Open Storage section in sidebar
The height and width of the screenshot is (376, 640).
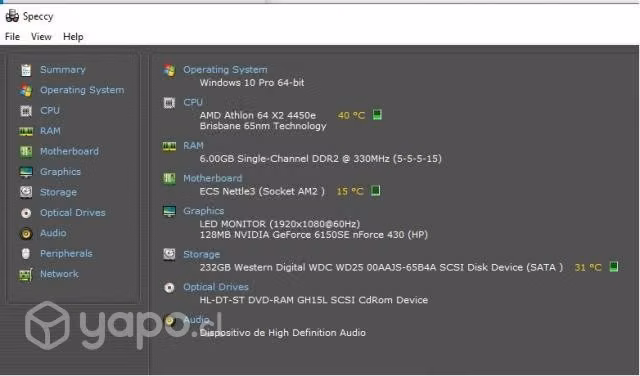58,192
